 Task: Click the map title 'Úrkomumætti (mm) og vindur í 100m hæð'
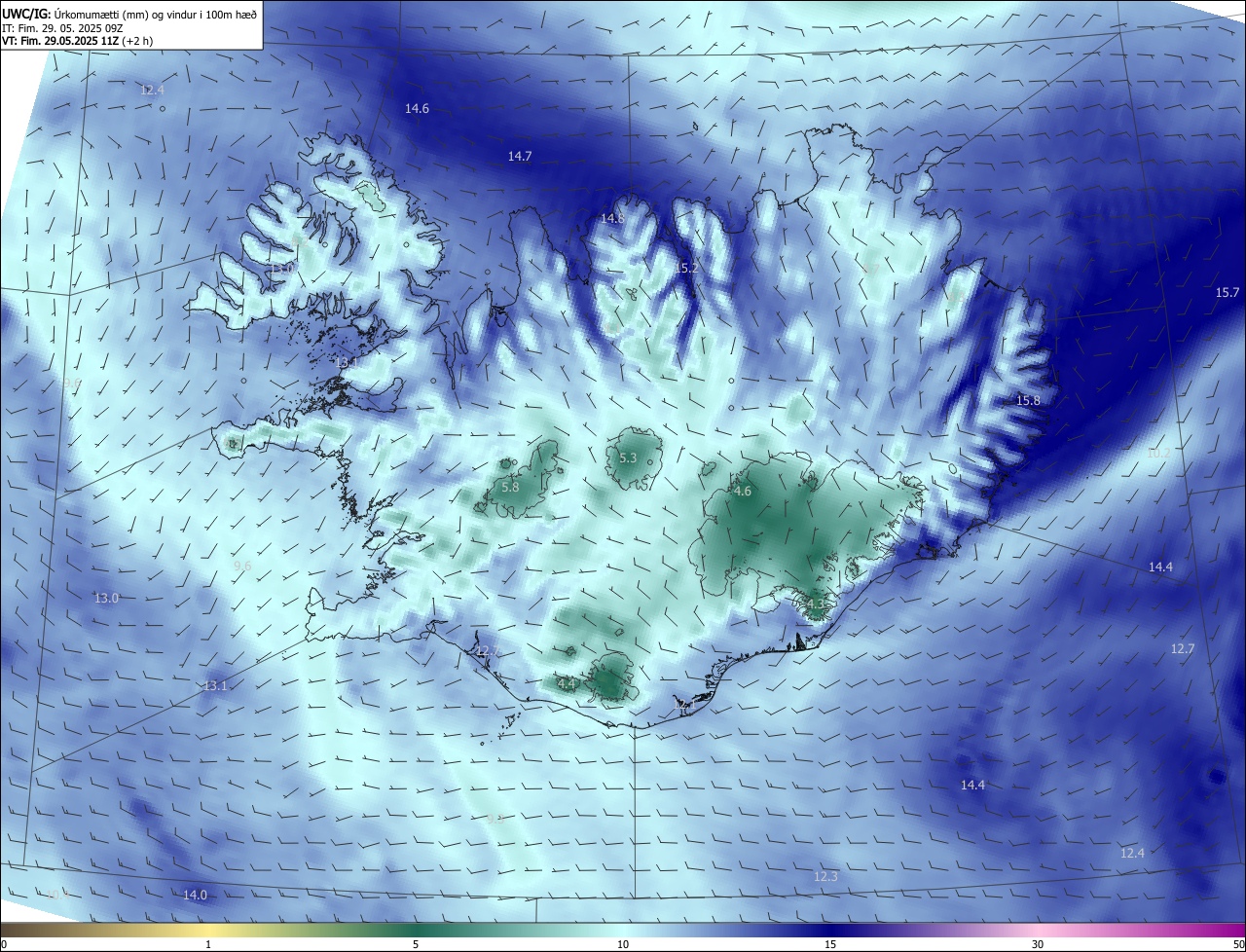155,14
